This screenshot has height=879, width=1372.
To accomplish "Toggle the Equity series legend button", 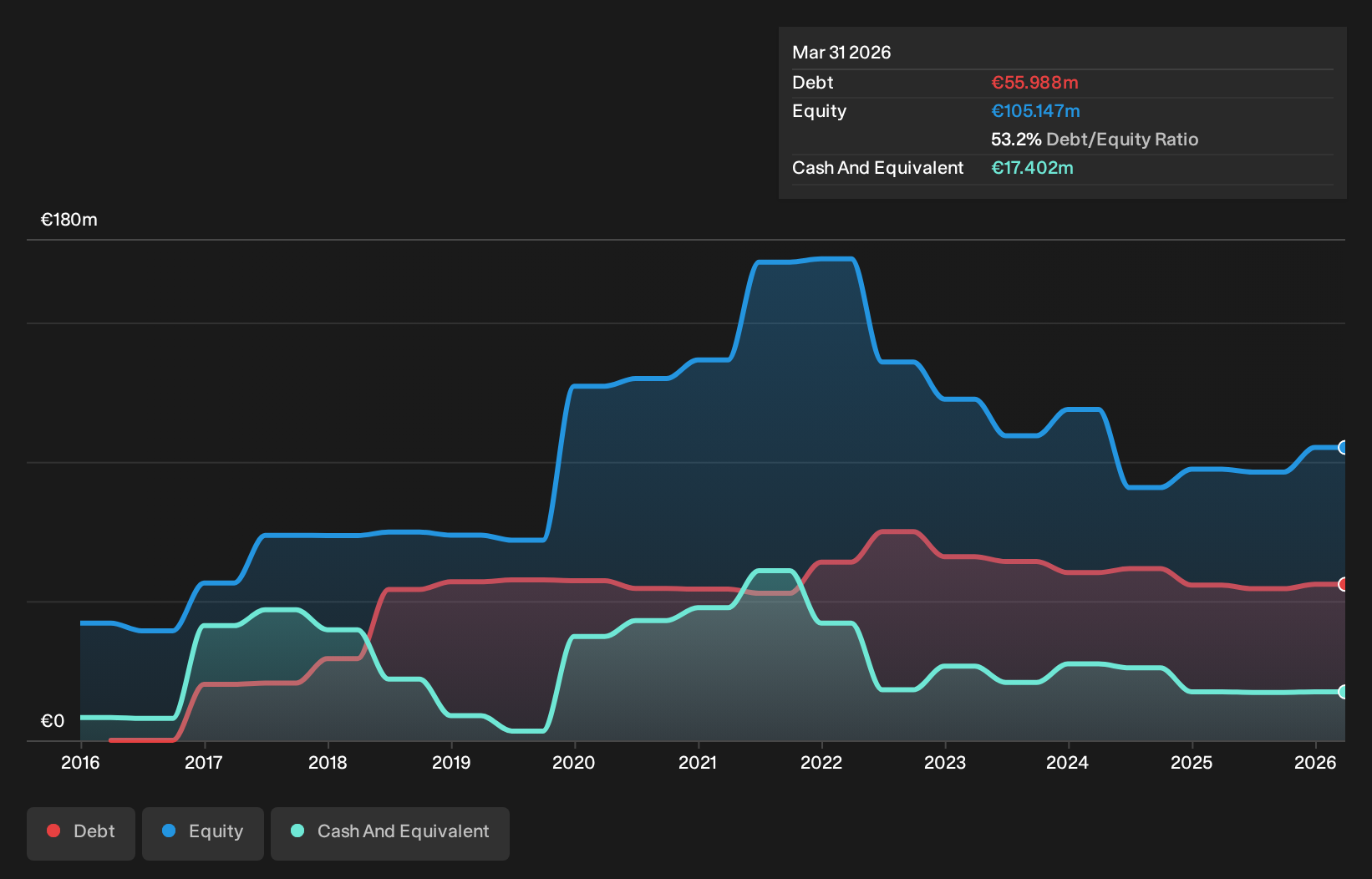I will pos(203,833).
